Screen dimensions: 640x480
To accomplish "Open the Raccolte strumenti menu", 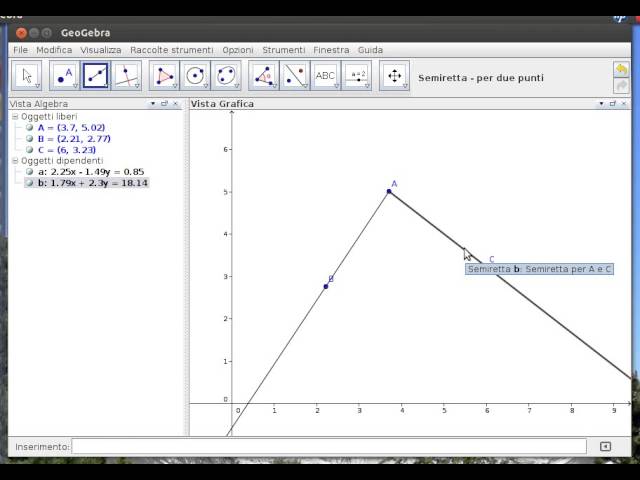I will [x=171, y=50].
